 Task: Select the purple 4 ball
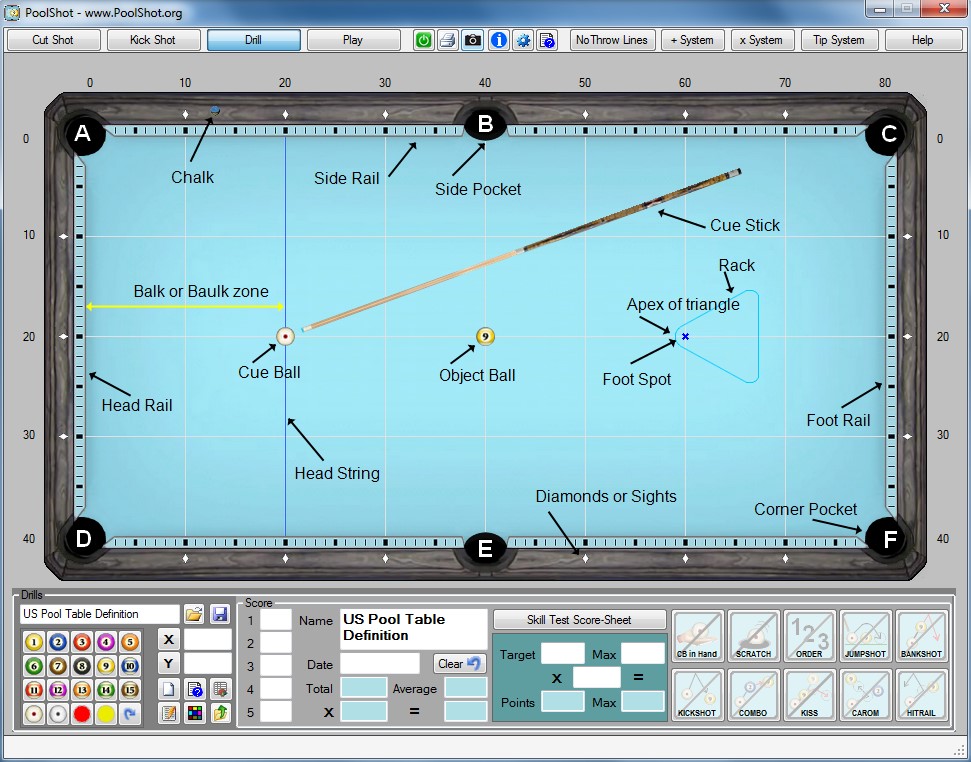(106, 642)
